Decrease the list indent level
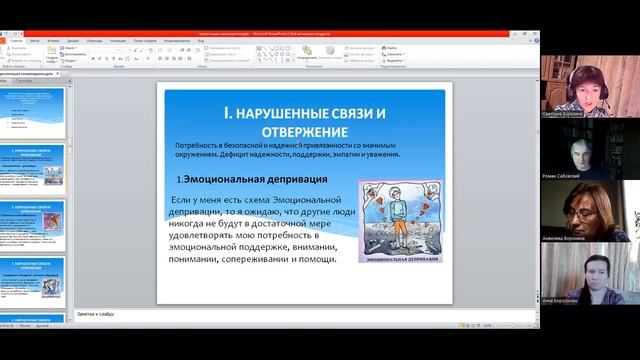The height and width of the screenshot is (360, 640). (182, 50)
